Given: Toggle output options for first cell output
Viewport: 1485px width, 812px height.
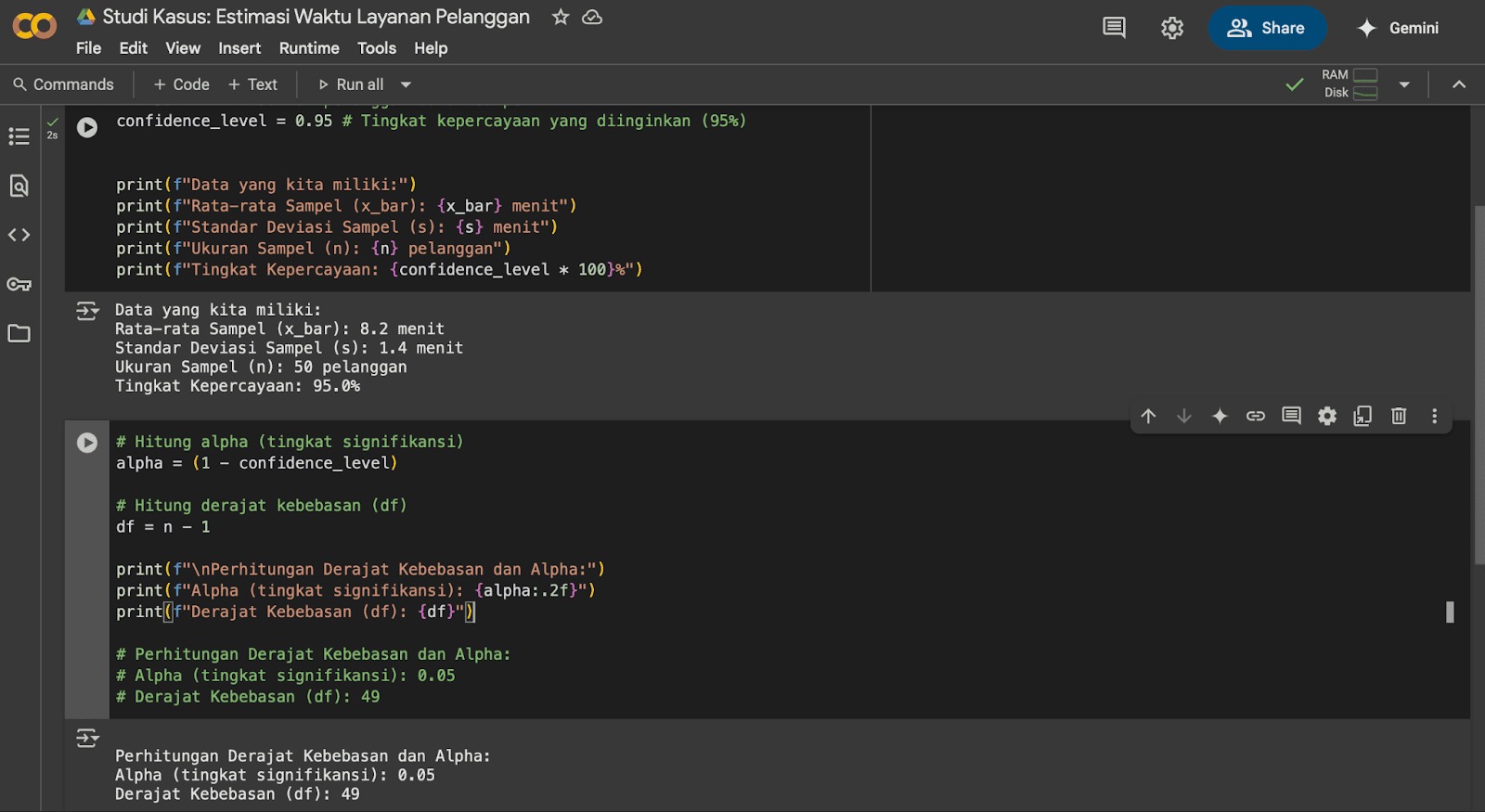Looking at the screenshot, I should coord(87,311).
